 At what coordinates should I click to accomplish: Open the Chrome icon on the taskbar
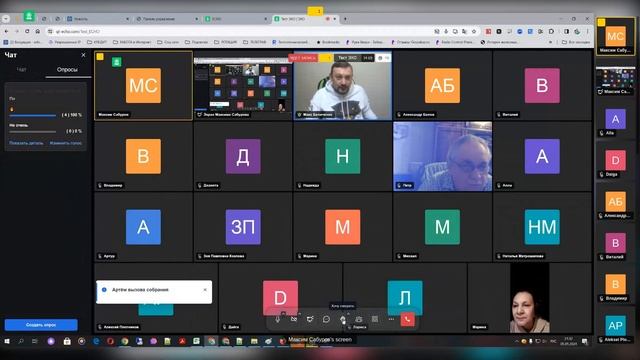point(124,341)
